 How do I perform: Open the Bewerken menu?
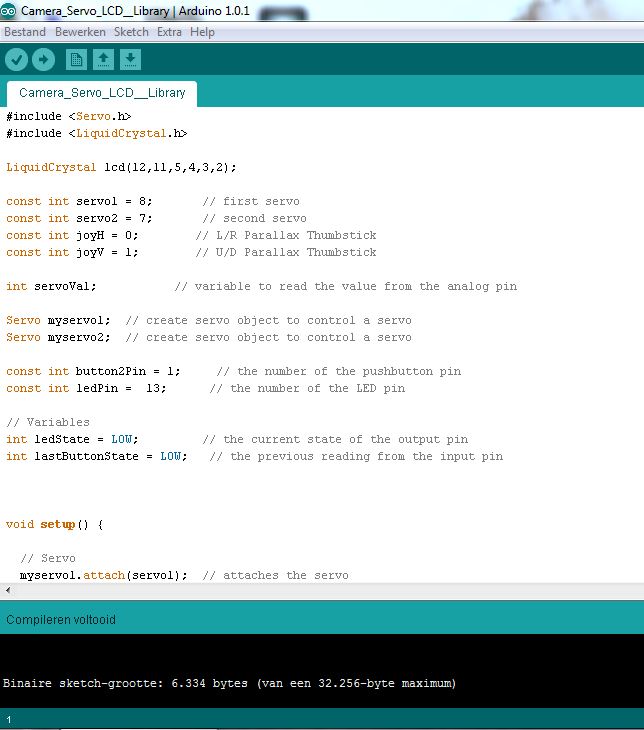click(80, 32)
